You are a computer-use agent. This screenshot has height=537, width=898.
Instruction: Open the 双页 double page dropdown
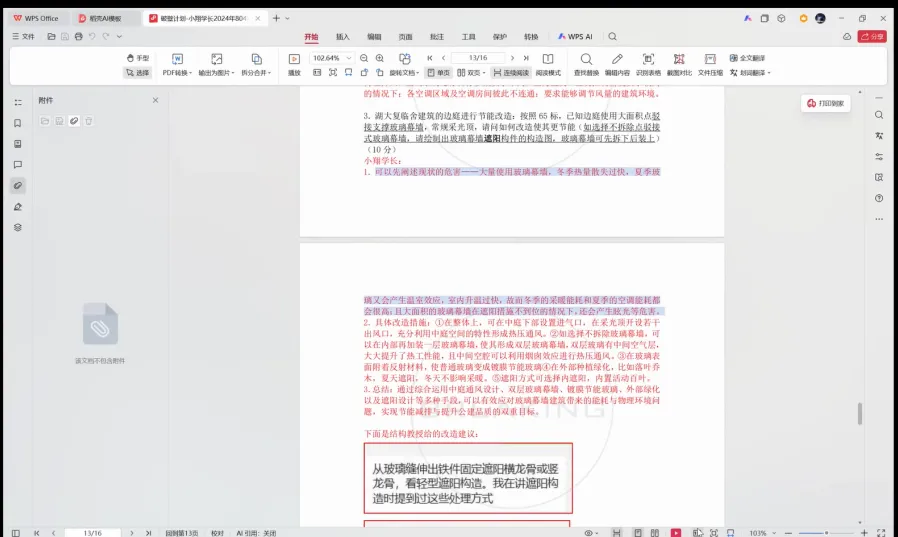pyautogui.click(x=471, y=73)
